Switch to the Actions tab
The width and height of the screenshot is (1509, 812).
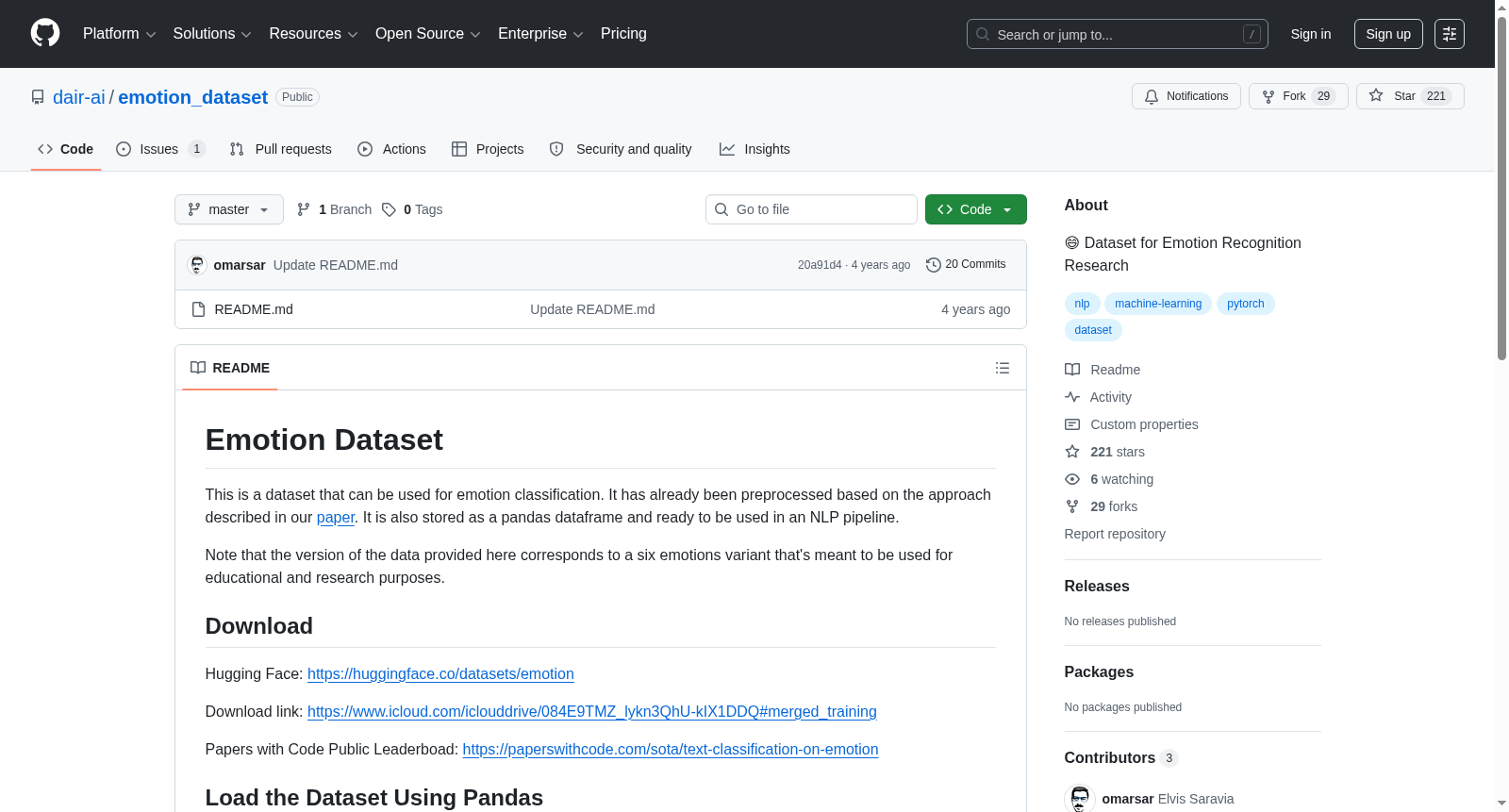(392, 149)
